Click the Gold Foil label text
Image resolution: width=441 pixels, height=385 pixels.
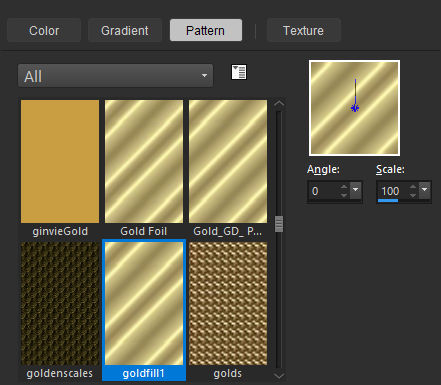click(144, 231)
